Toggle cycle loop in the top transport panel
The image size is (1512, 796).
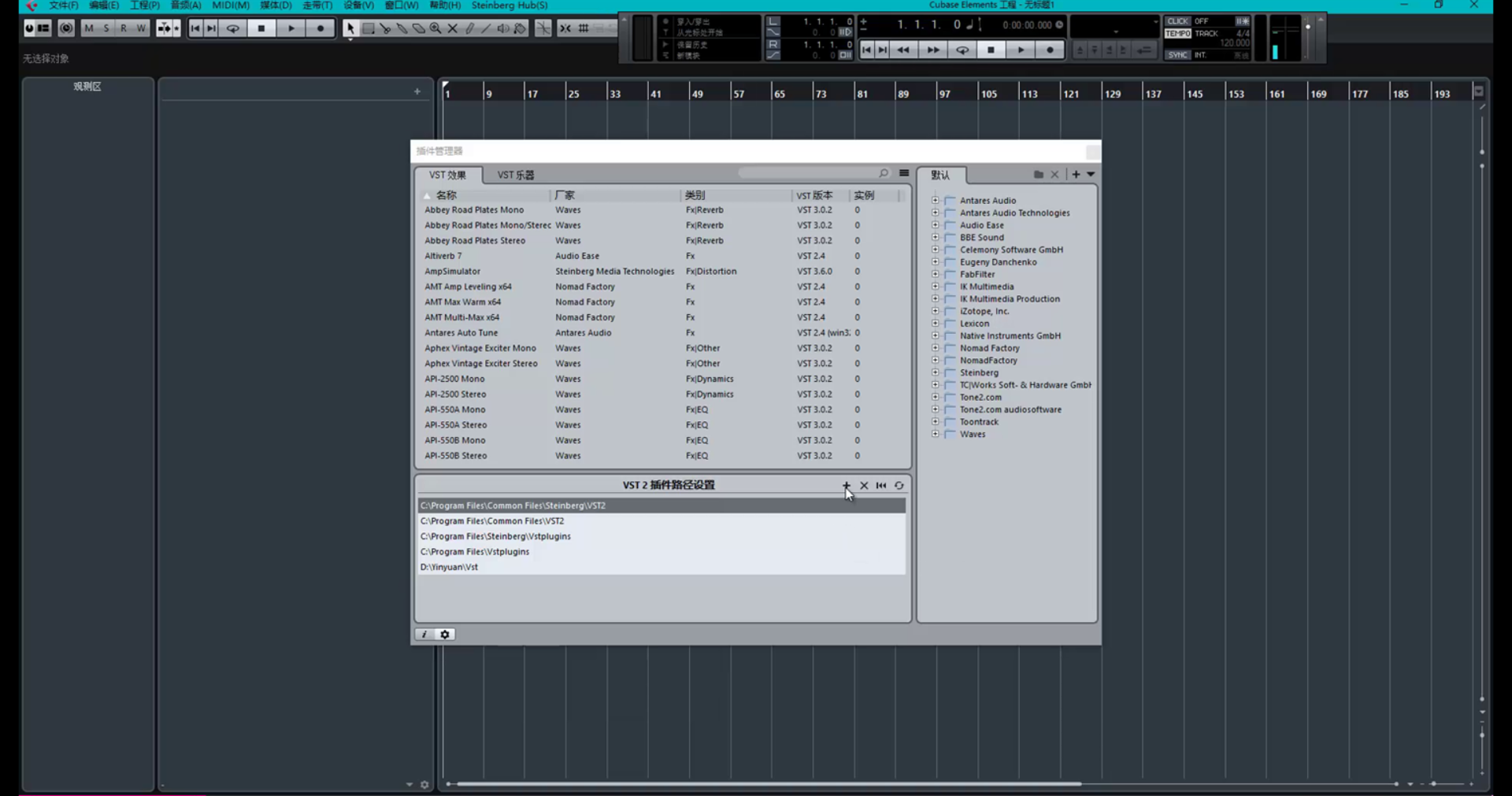coord(962,50)
